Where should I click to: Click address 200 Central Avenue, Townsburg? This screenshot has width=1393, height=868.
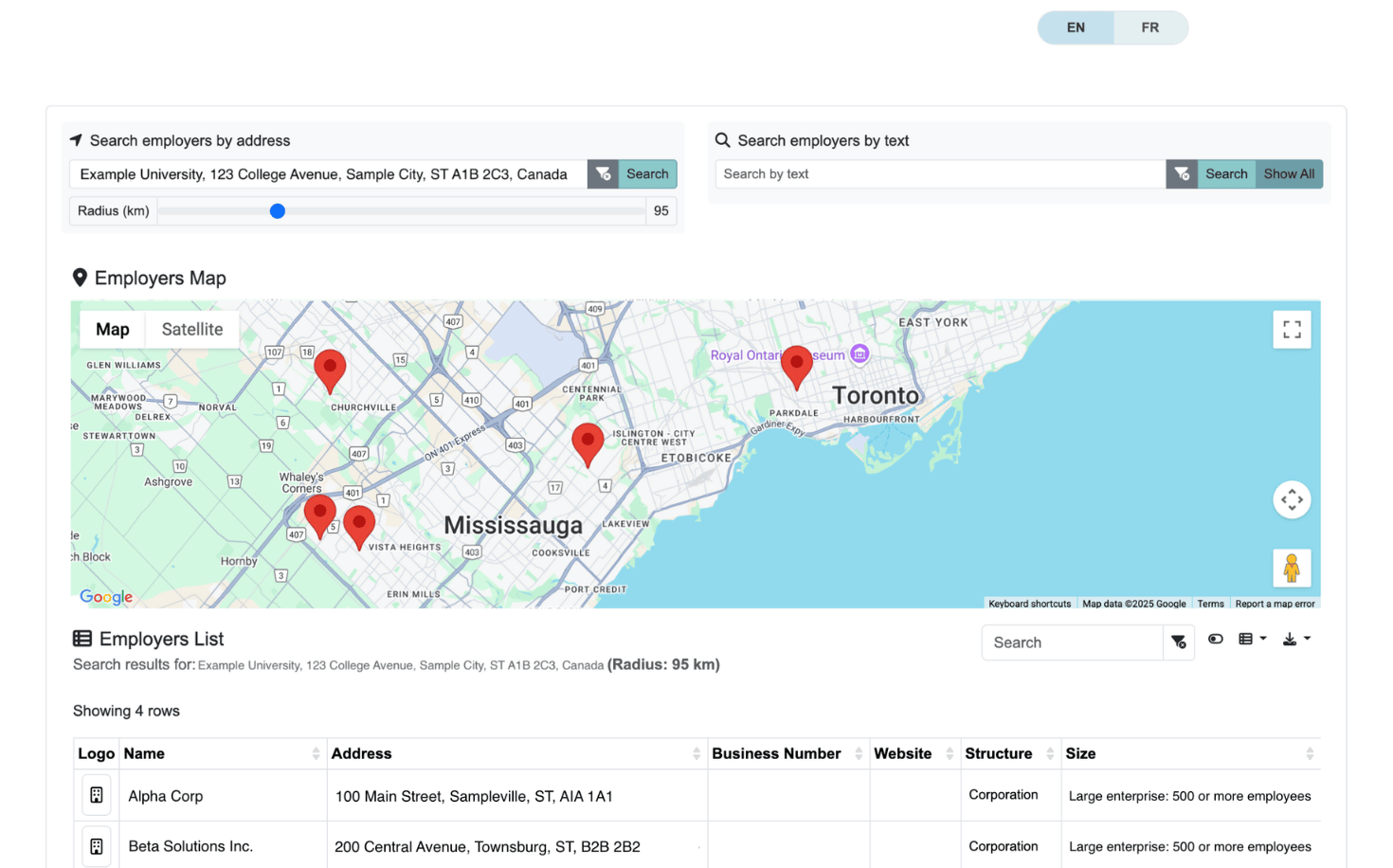(x=487, y=846)
